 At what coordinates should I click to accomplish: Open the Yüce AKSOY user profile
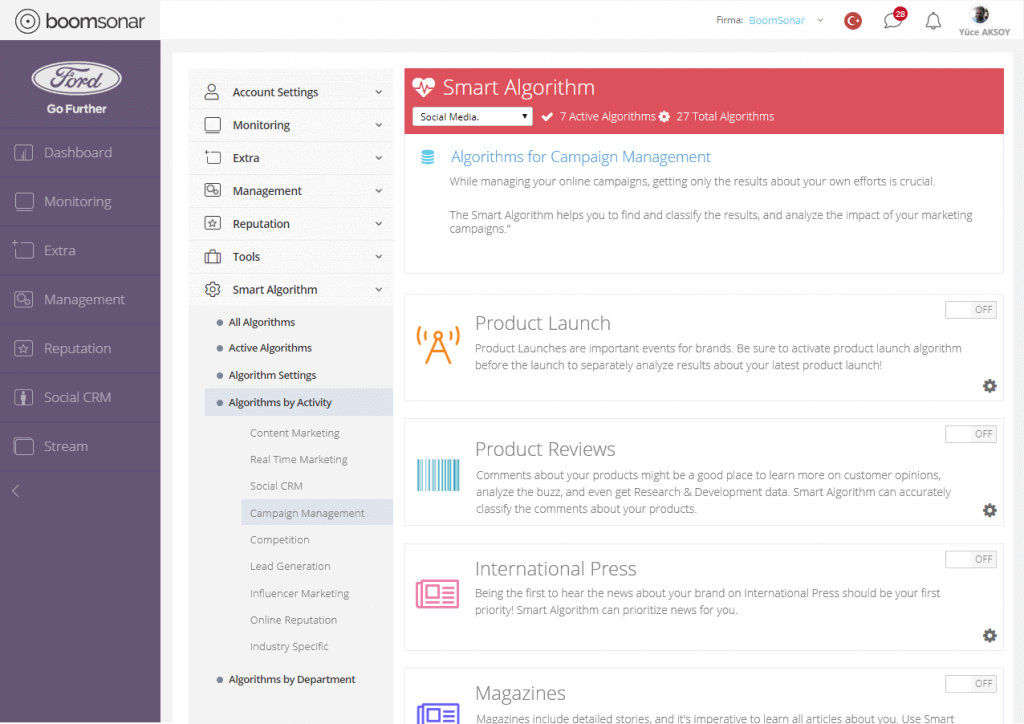pyautogui.click(x=984, y=21)
